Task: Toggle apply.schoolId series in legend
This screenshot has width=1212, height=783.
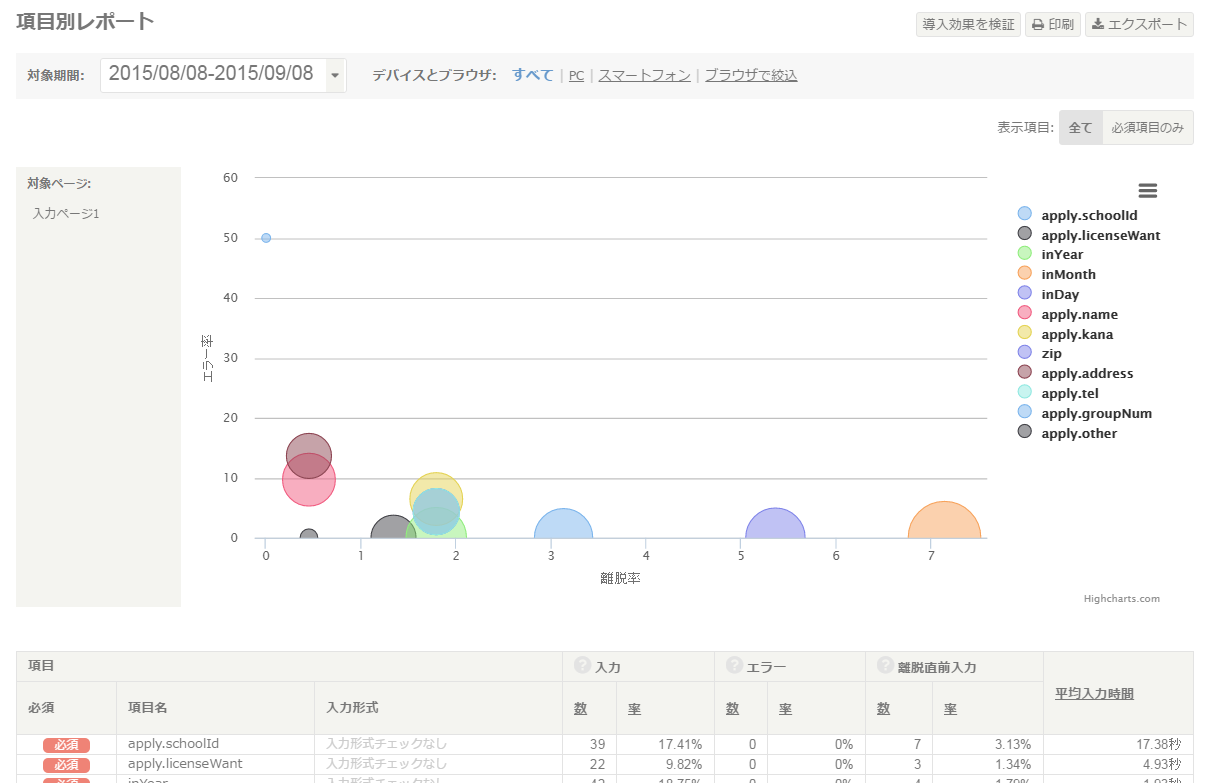Action: (1088, 215)
